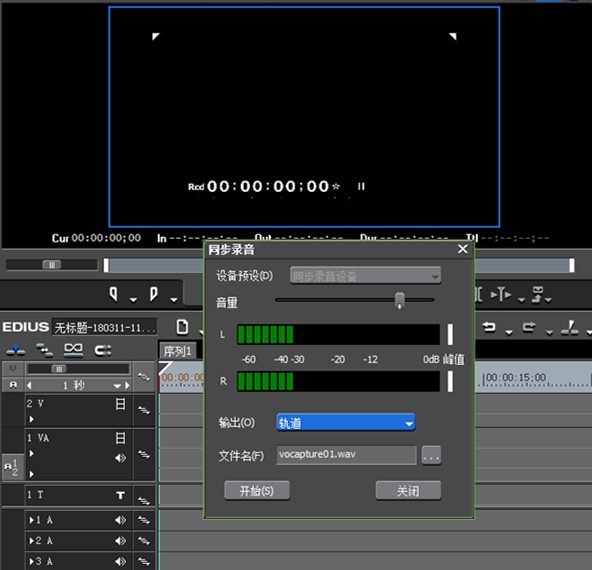Click the vocapture01.wav filename field
The width and height of the screenshot is (592, 570).
346,455
